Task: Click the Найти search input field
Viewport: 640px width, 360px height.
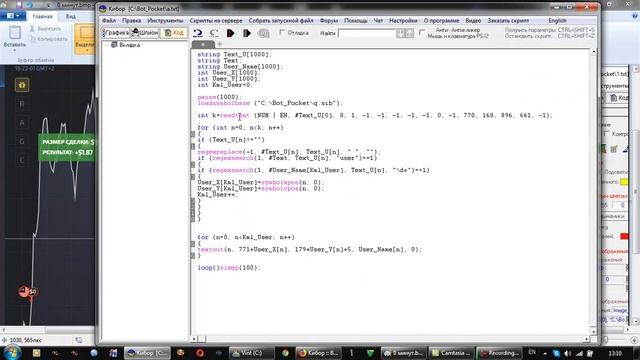Action: [x=367, y=33]
